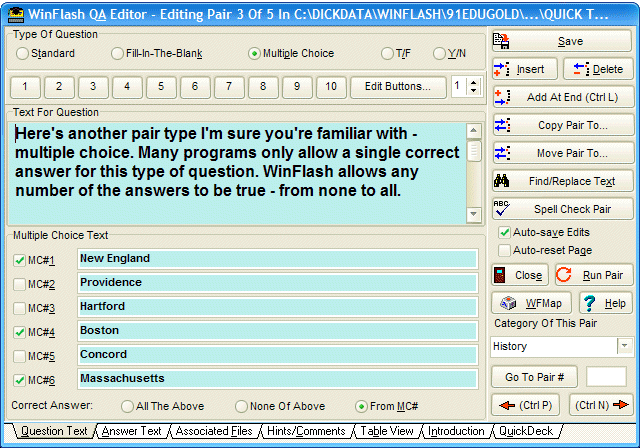Check the MC#5 checkbox
Viewport: 640px width, 448px height.
coord(19,356)
